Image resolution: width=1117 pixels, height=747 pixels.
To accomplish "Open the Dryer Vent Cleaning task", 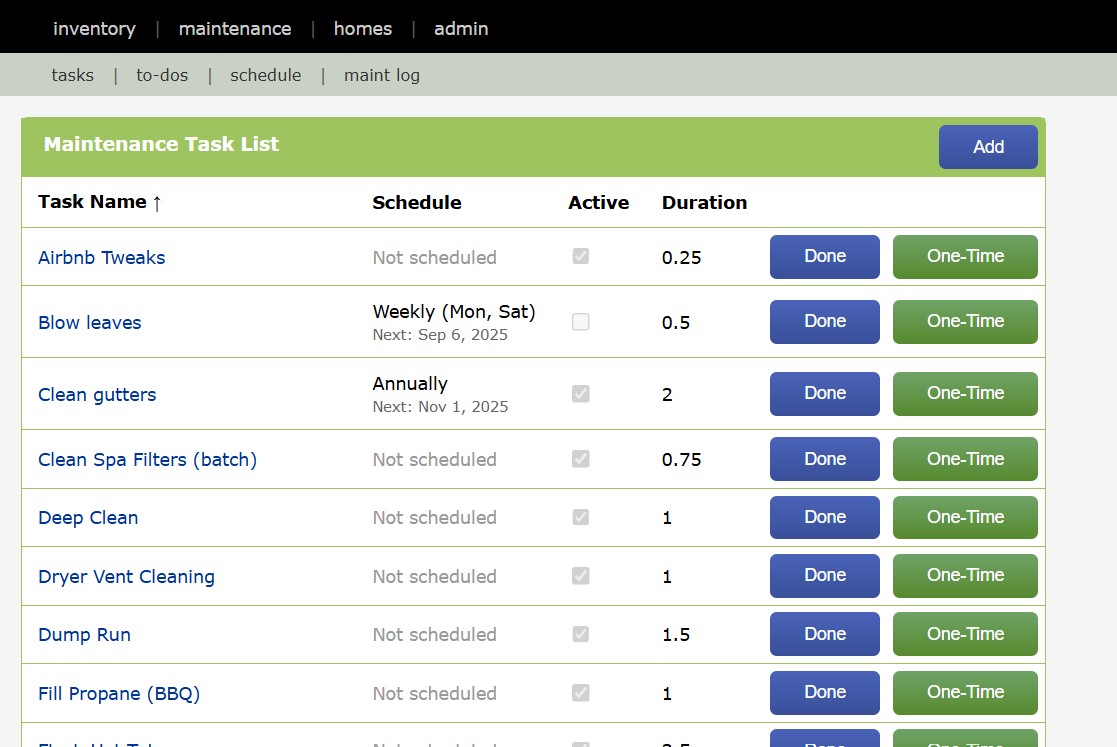I will tap(126, 576).
